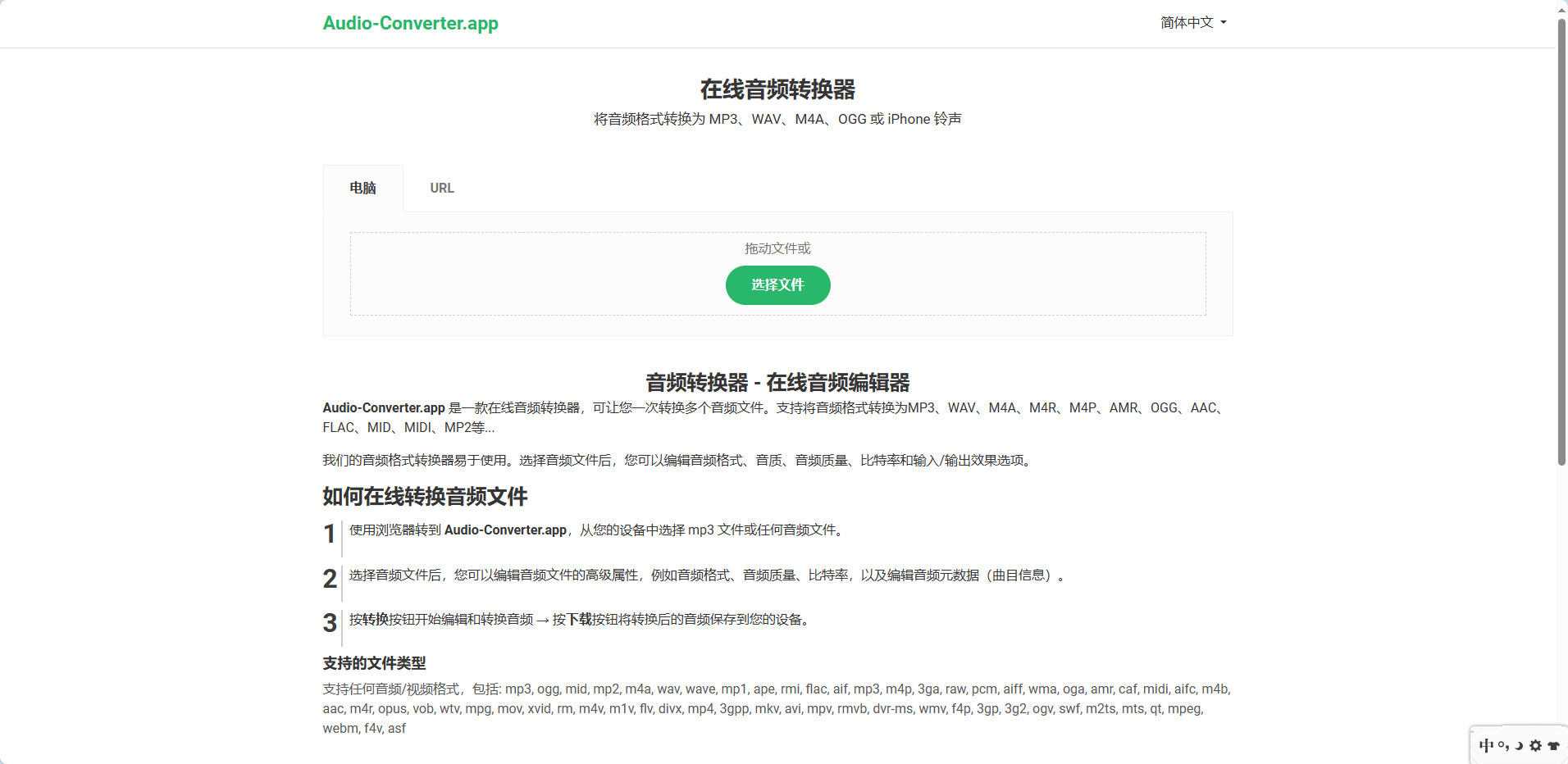Click the green 选择文件 button
1568x764 pixels.
777,285
